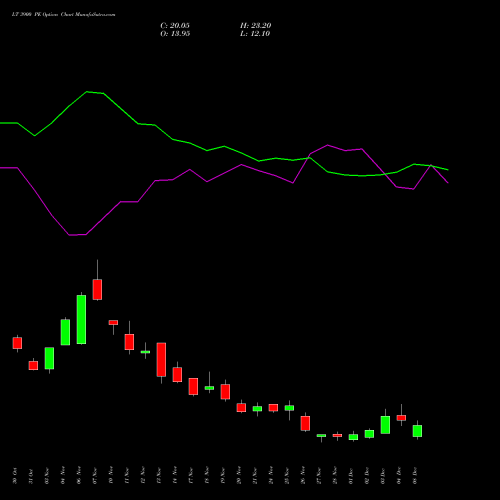Select the red candle on 26 Nov

coord(305,423)
